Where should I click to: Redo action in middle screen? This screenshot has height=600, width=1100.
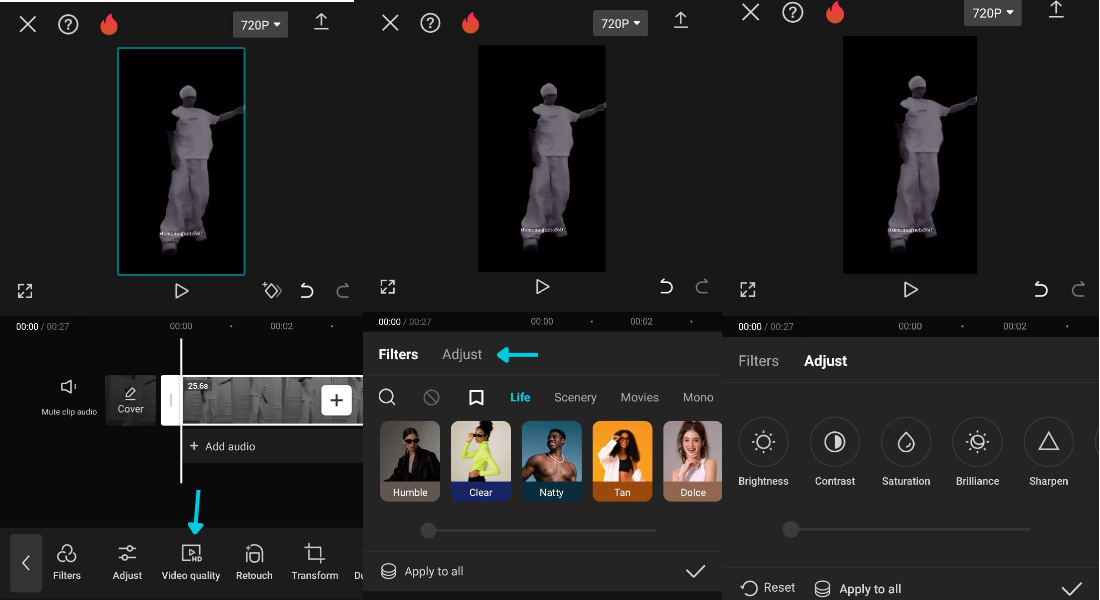point(702,286)
